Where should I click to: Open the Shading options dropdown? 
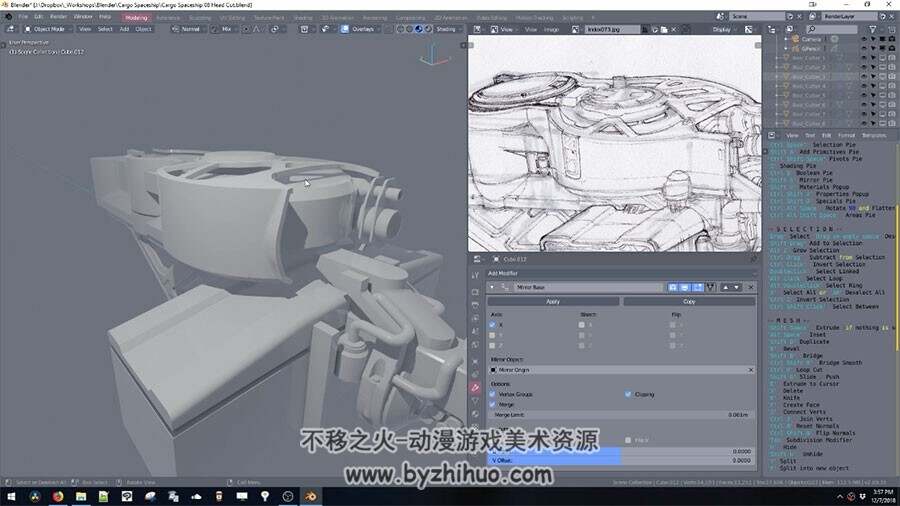[x=449, y=29]
